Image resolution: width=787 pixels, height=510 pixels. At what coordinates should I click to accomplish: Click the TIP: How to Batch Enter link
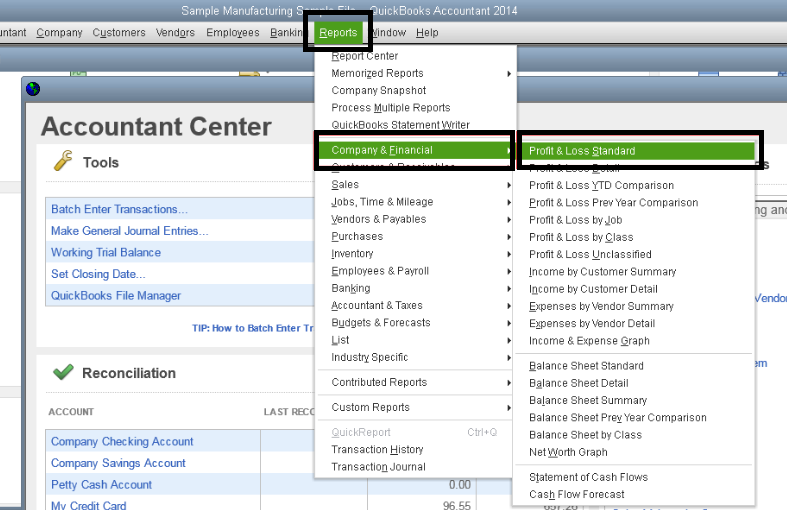[252, 328]
